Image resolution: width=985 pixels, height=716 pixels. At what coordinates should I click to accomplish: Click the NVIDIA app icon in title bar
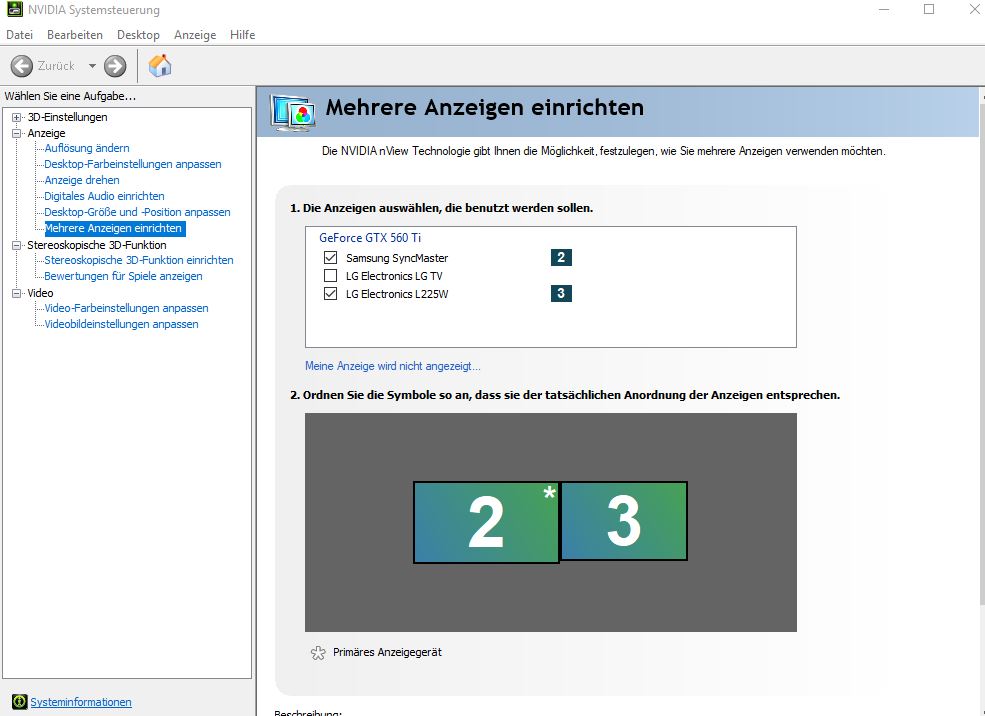coord(14,9)
